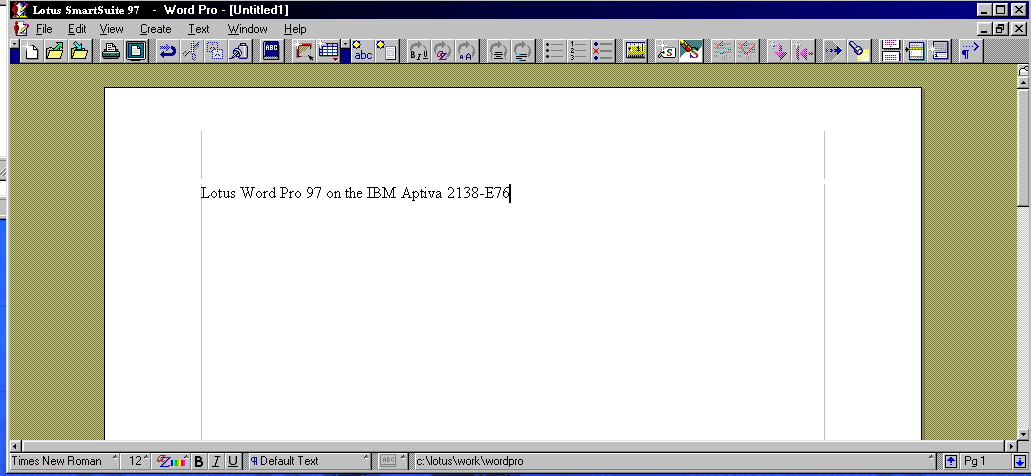Open the Times New Roman font list

coord(60,461)
